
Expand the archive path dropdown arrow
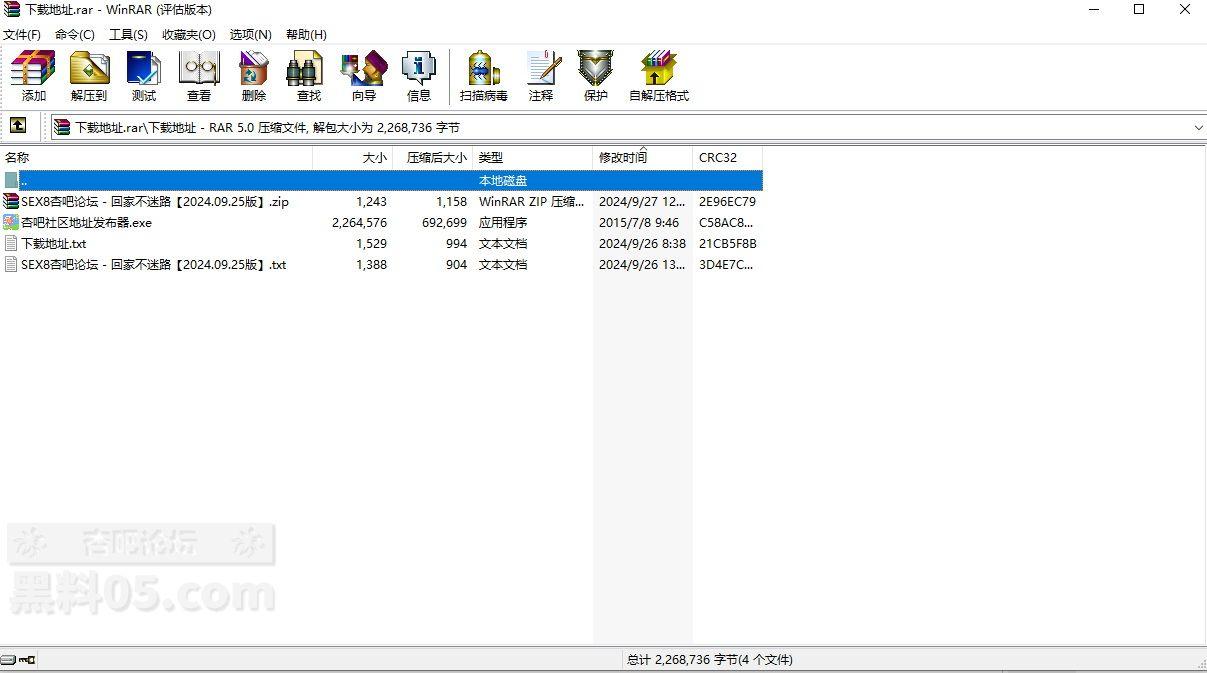tap(1198, 127)
